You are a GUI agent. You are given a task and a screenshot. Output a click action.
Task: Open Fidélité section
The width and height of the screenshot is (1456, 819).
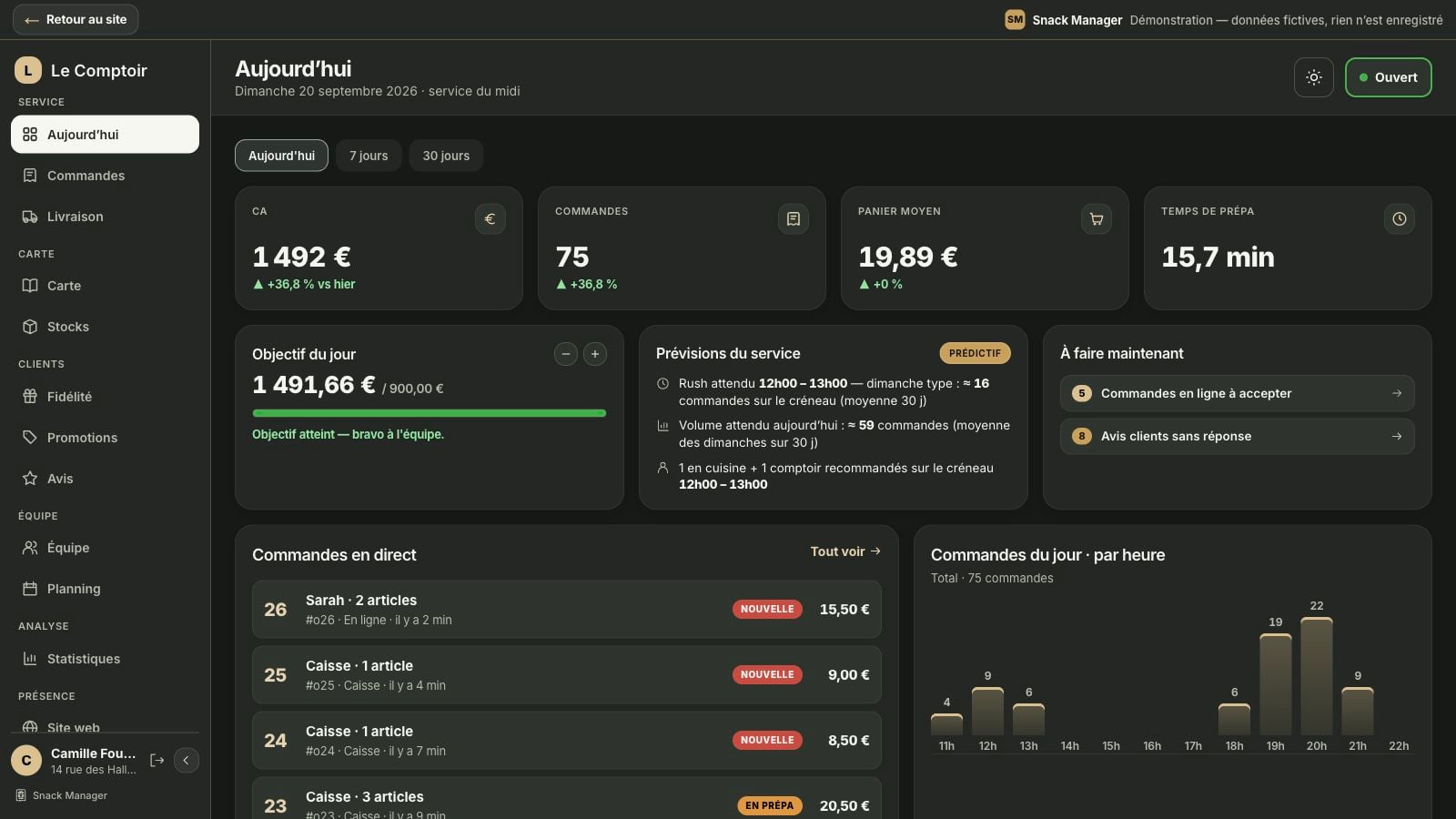[x=105, y=397]
